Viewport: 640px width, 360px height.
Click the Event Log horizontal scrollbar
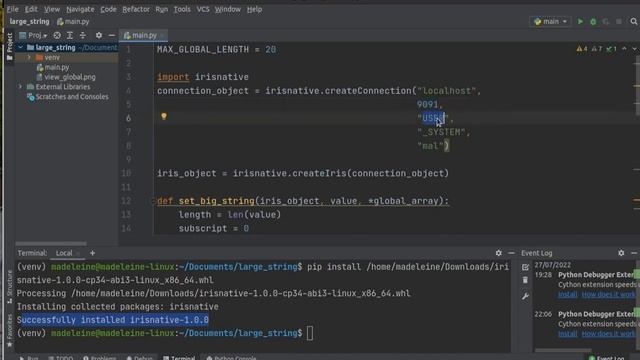(563, 350)
